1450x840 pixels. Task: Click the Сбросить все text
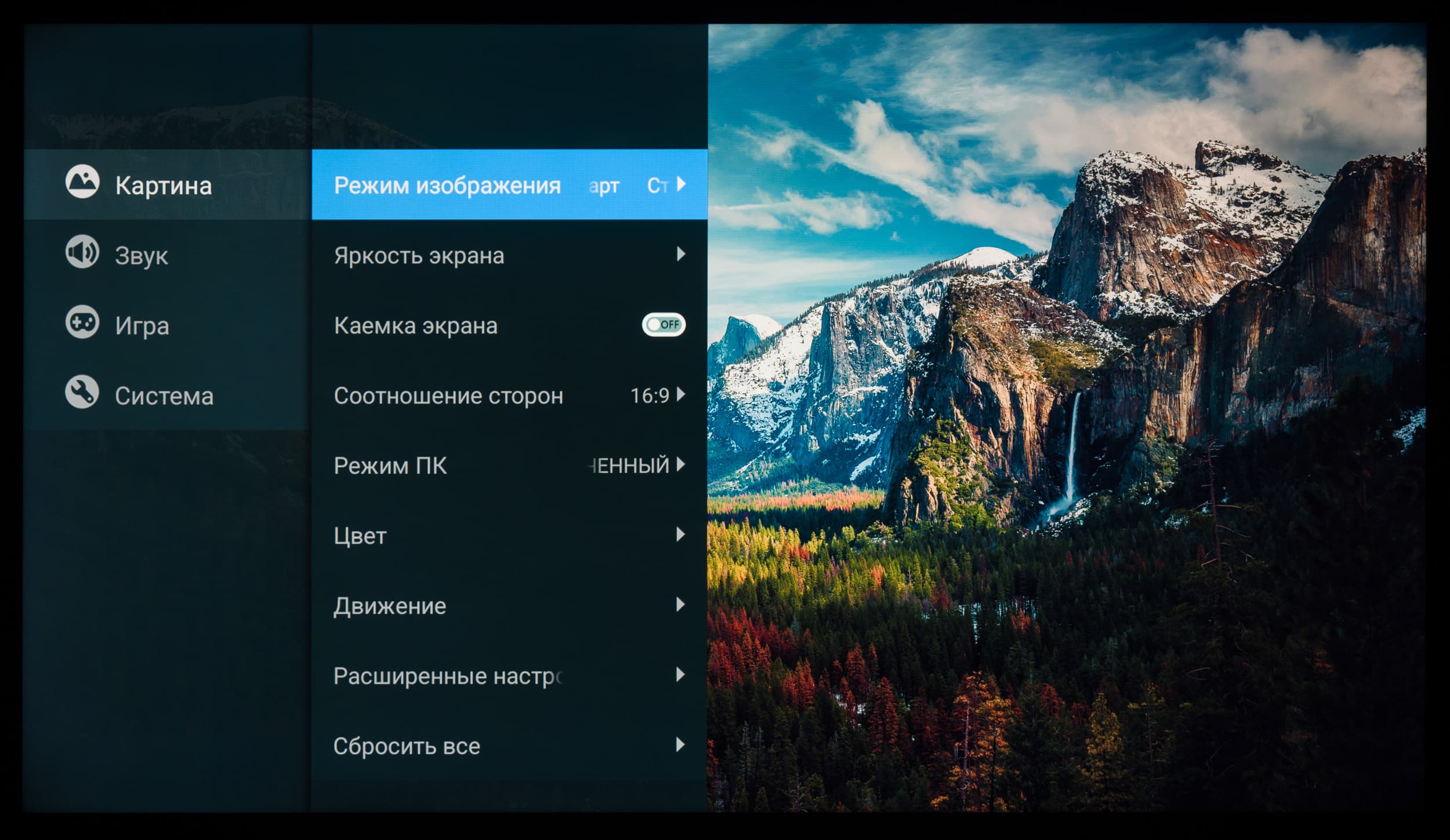coord(407,746)
